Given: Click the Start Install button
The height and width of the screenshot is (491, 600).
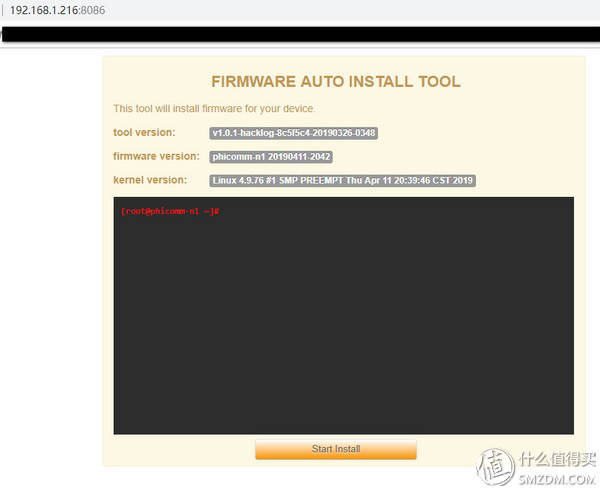Looking at the screenshot, I should (x=336, y=449).
